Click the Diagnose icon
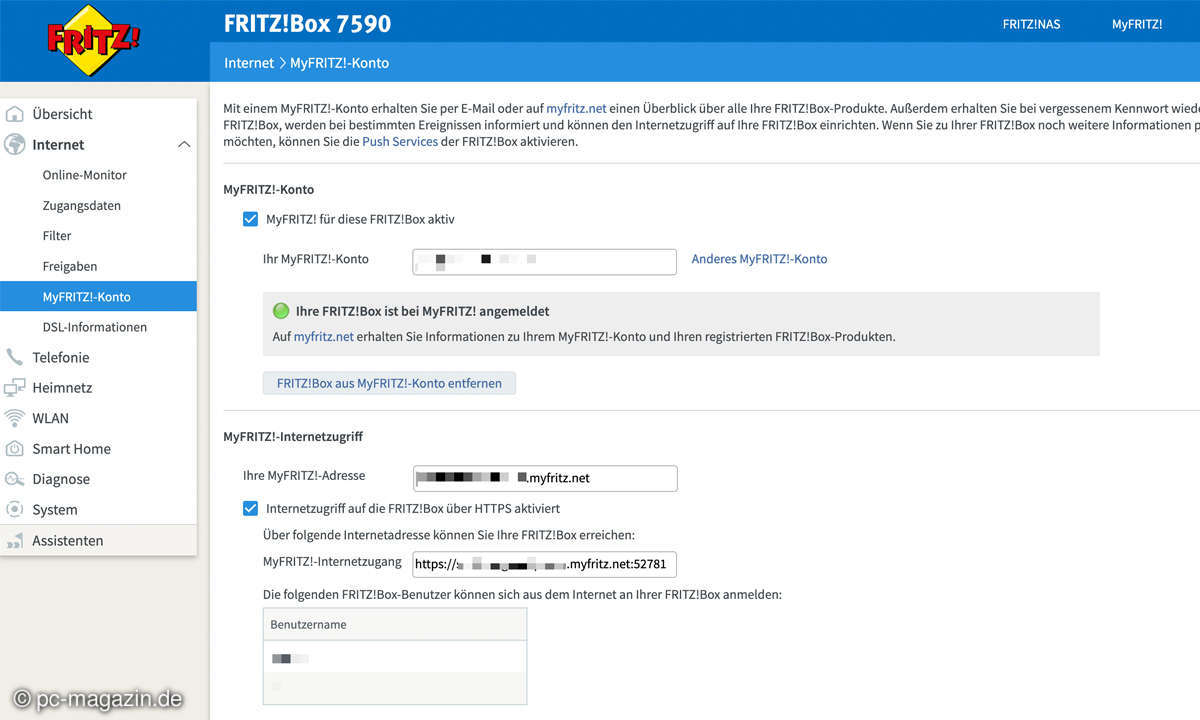Image resolution: width=1200 pixels, height=720 pixels. point(15,479)
